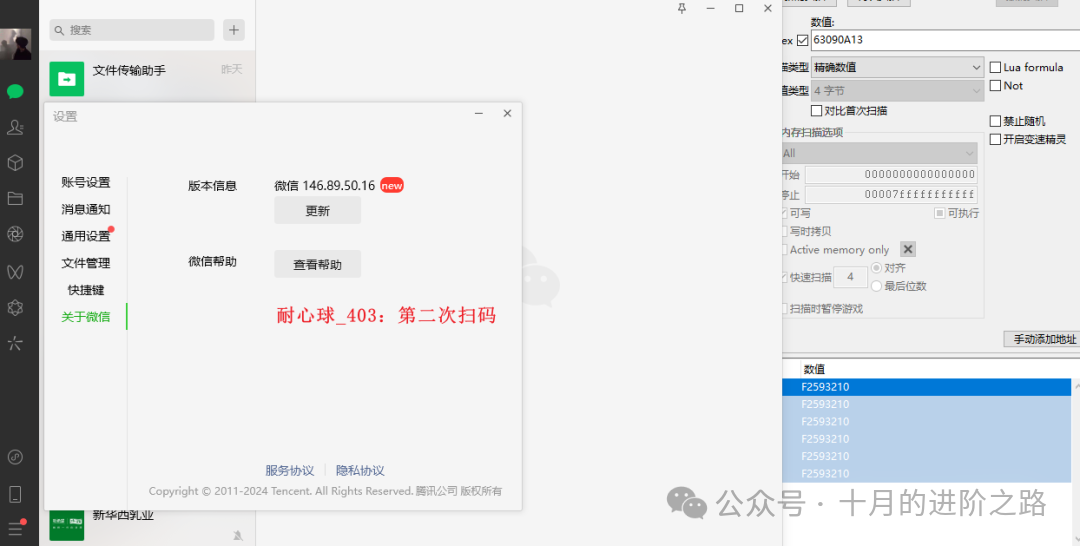Open the 4 字节 value type dropdown

tap(897, 91)
